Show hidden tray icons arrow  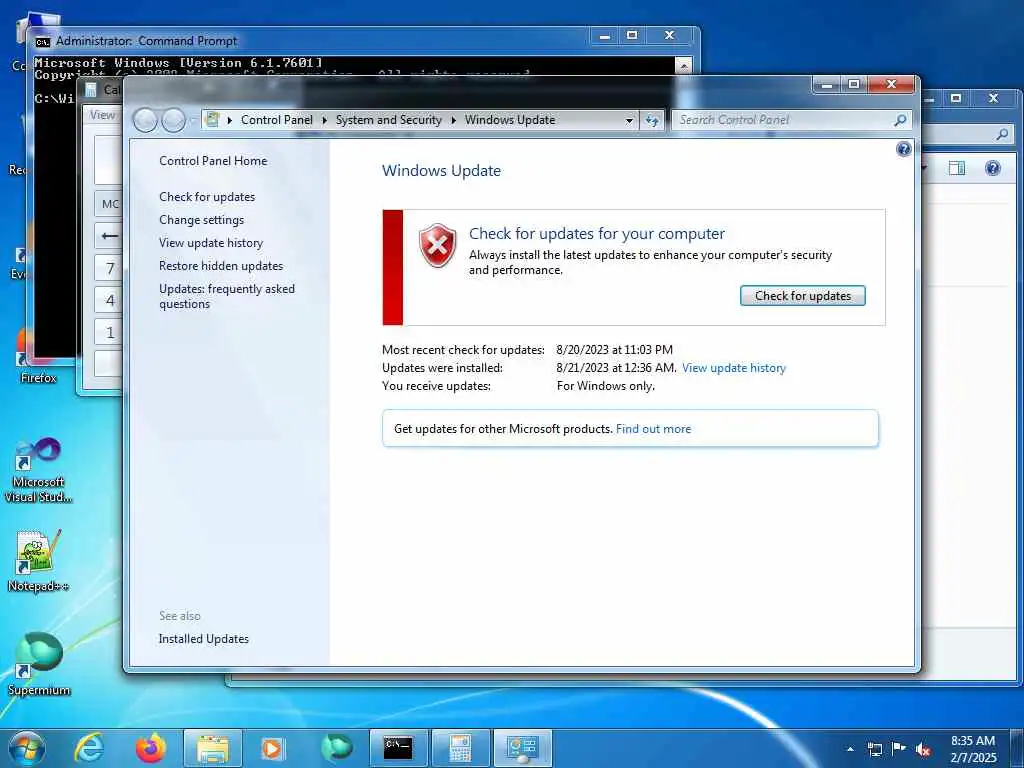[850, 749]
